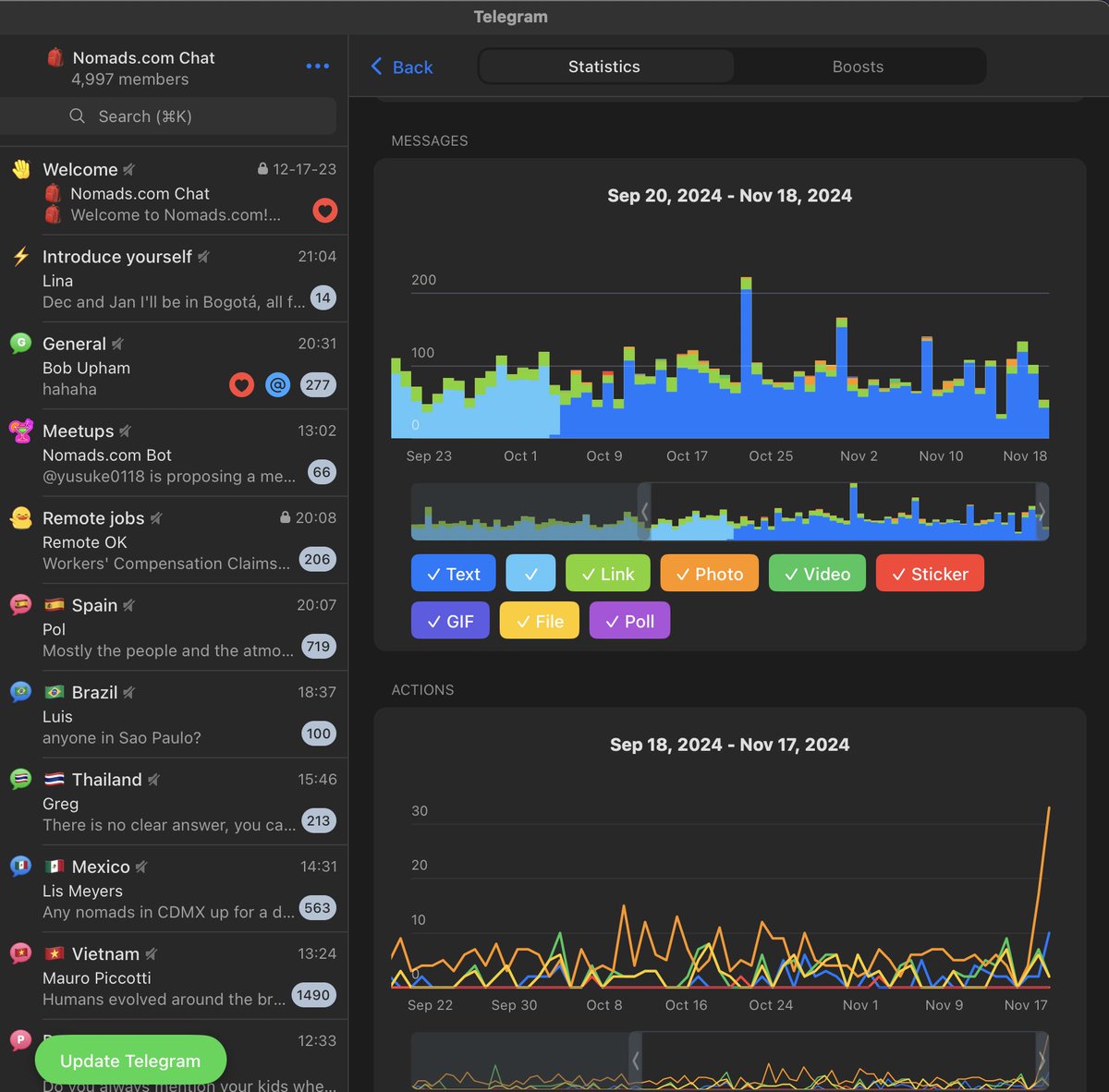The height and width of the screenshot is (1092, 1109).
Task: Toggle the File message filter
Action: (540, 621)
